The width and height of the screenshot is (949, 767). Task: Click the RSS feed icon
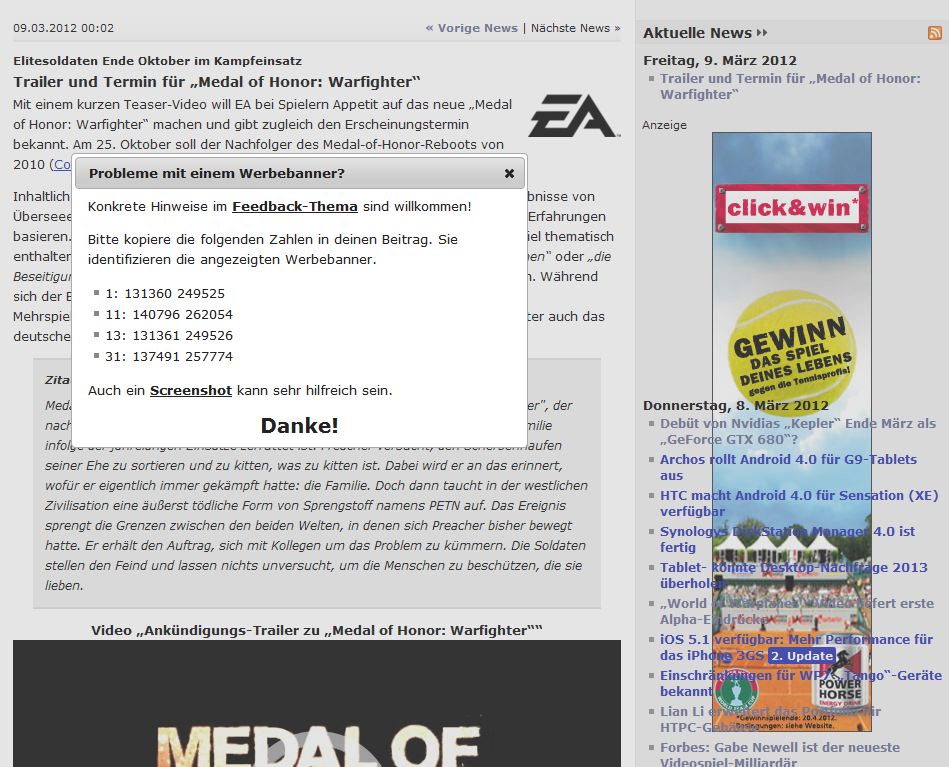(934, 33)
